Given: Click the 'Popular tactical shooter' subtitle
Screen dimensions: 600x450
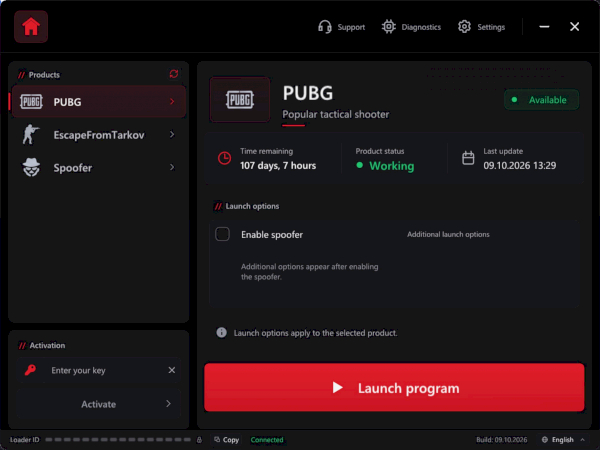Looking at the screenshot, I should click(336, 114).
